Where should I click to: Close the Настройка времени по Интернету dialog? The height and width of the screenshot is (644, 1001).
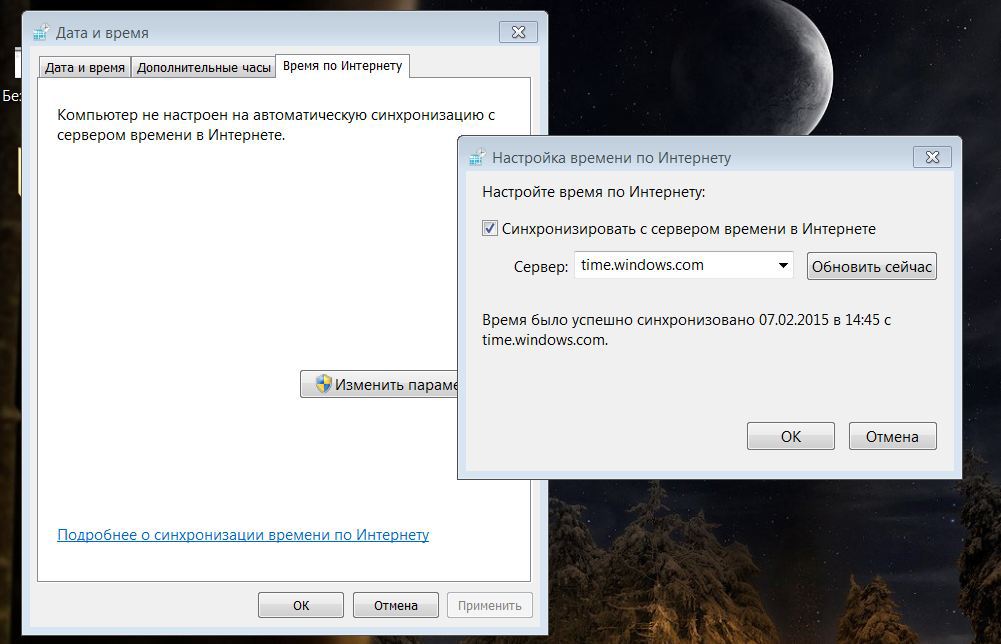932,157
